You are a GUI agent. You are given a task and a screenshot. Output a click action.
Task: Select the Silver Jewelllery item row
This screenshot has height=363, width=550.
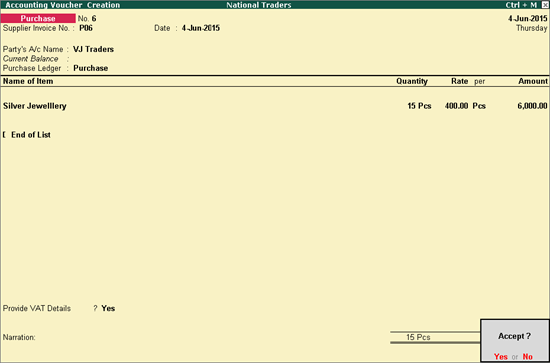coord(275,106)
